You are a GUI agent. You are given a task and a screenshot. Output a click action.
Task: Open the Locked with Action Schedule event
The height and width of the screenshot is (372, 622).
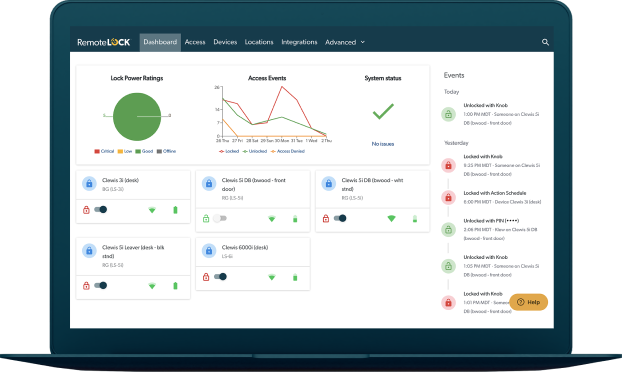tap(495, 193)
